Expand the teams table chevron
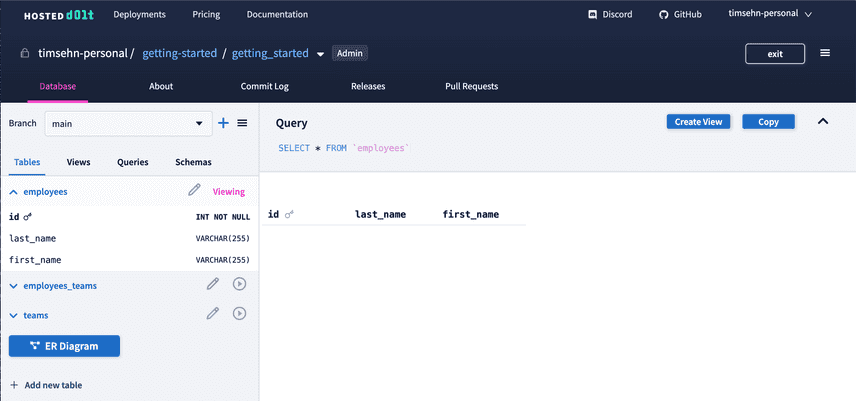 [14, 315]
